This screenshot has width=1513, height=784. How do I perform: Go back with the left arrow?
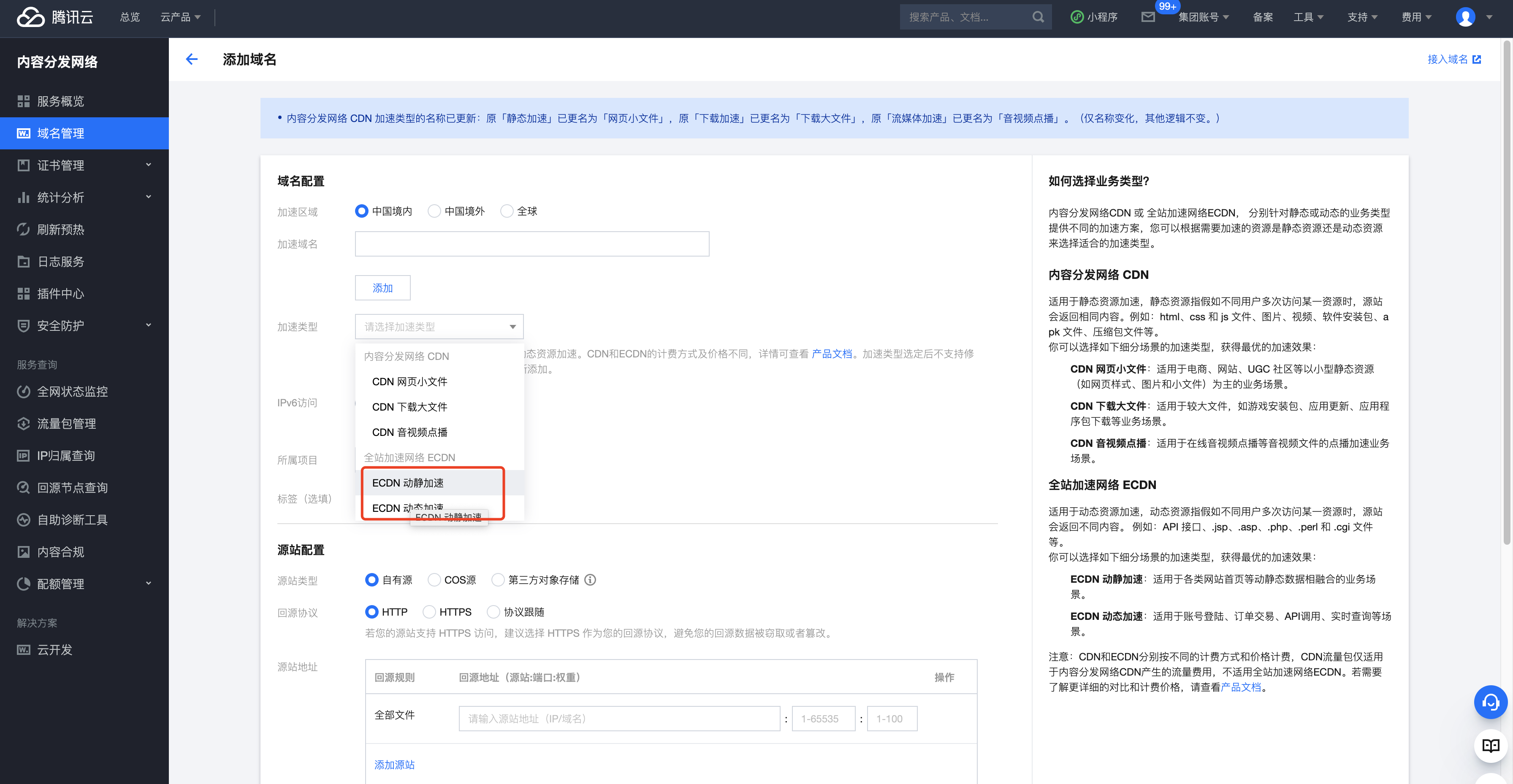(x=192, y=59)
